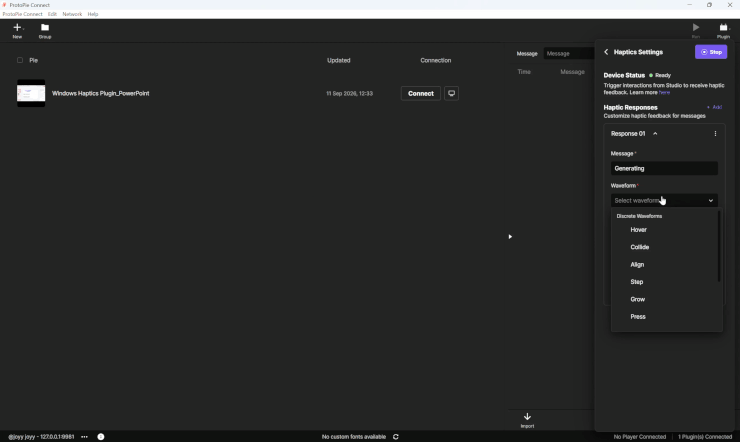The image size is (740, 442).
Task: Select the Windows Haptics Plugin_PowerPoint pie name
Action: [x=101, y=93]
